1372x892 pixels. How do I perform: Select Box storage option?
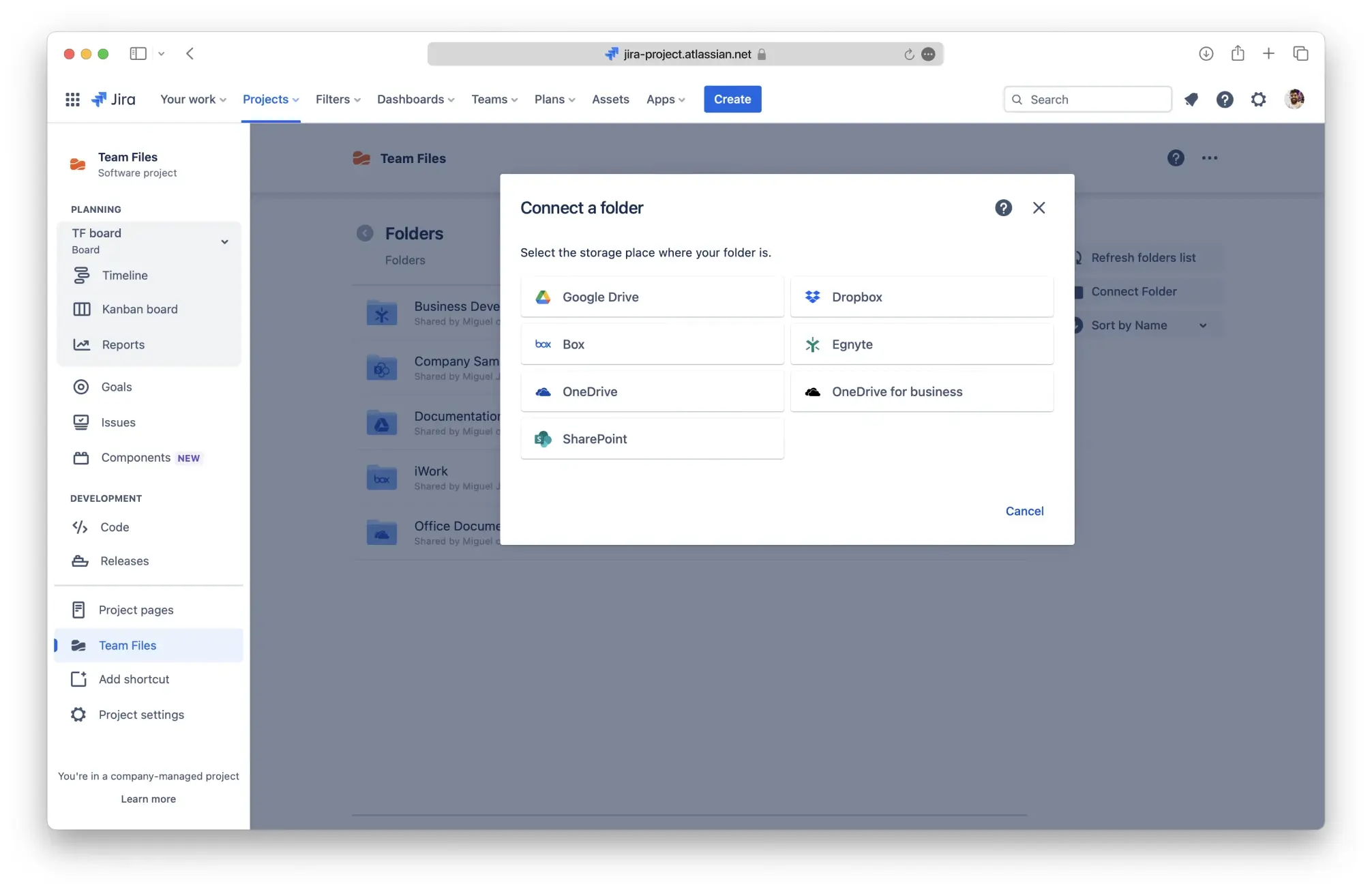[x=652, y=344]
